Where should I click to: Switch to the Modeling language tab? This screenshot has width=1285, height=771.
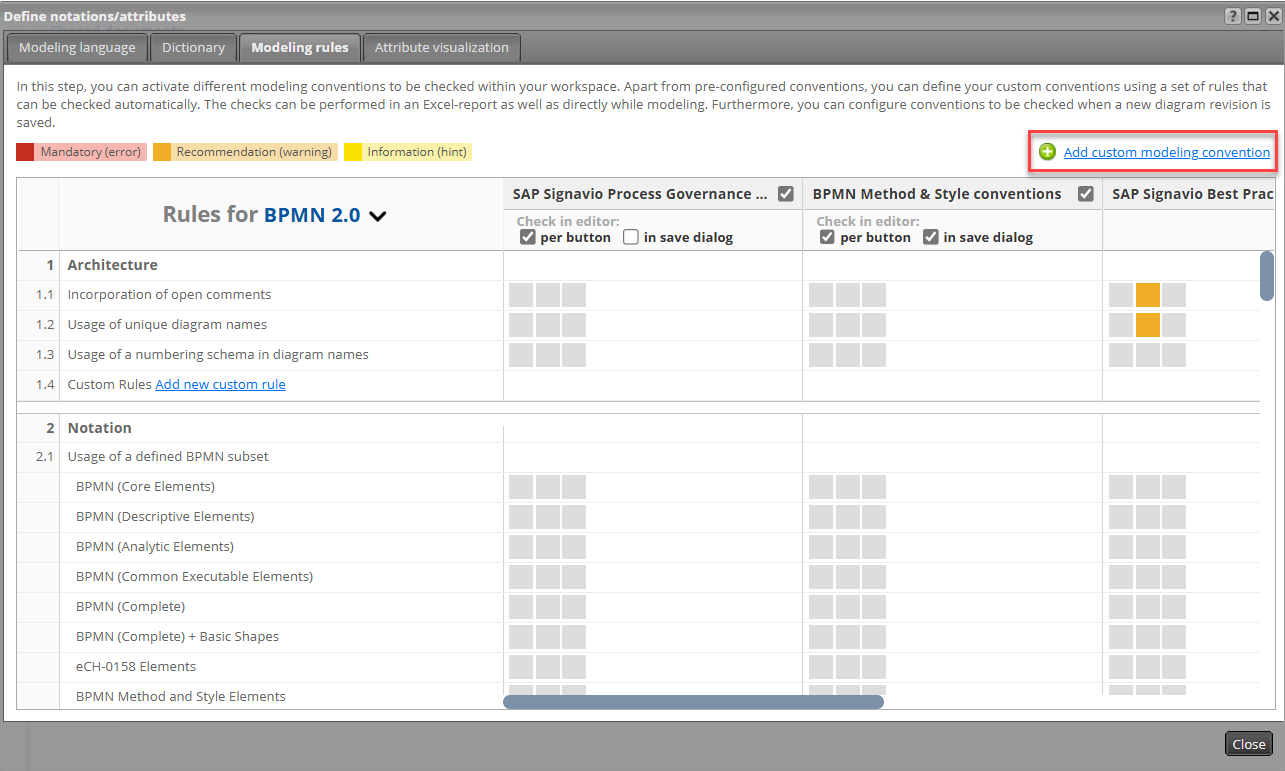coord(77,47)
